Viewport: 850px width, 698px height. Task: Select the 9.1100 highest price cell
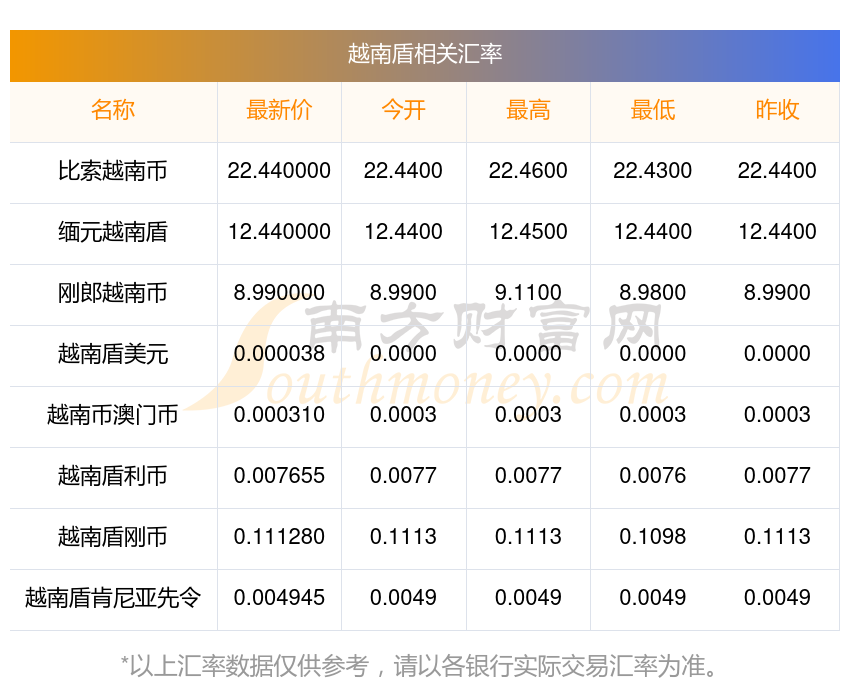[528, 293]
